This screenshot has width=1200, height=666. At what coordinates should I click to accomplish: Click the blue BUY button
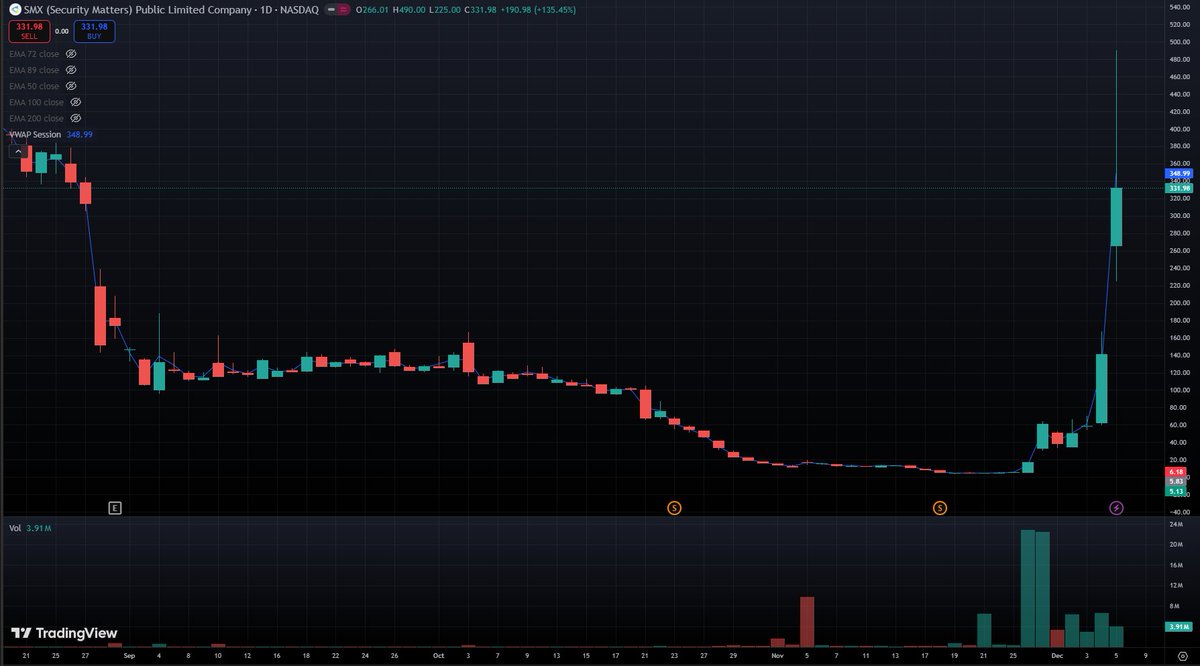(x=94, y=31)
